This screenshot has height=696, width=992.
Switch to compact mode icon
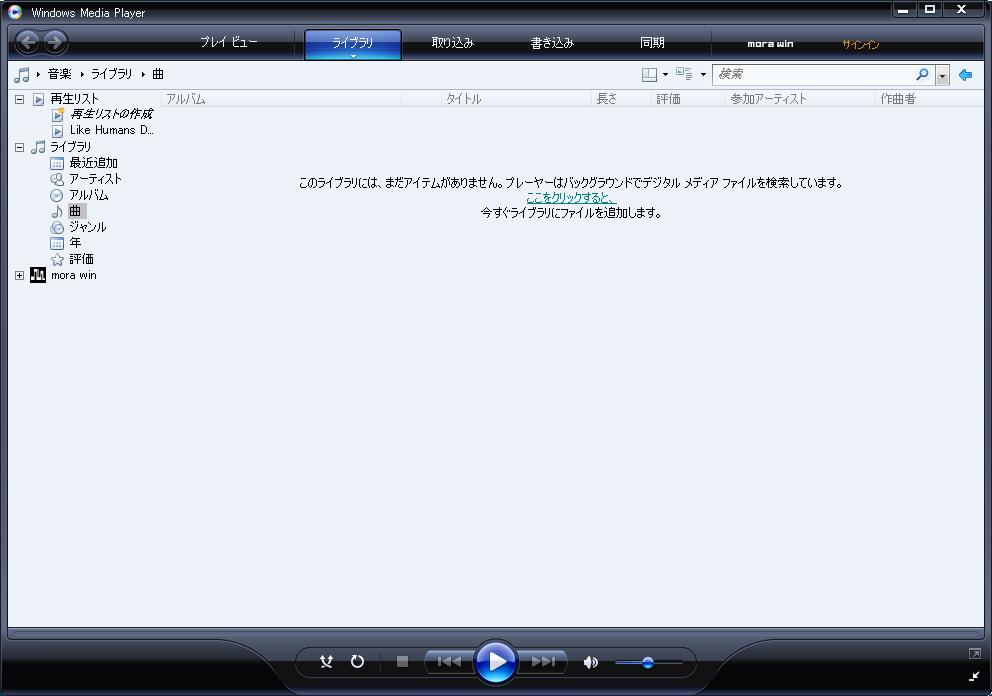(974, 676)
